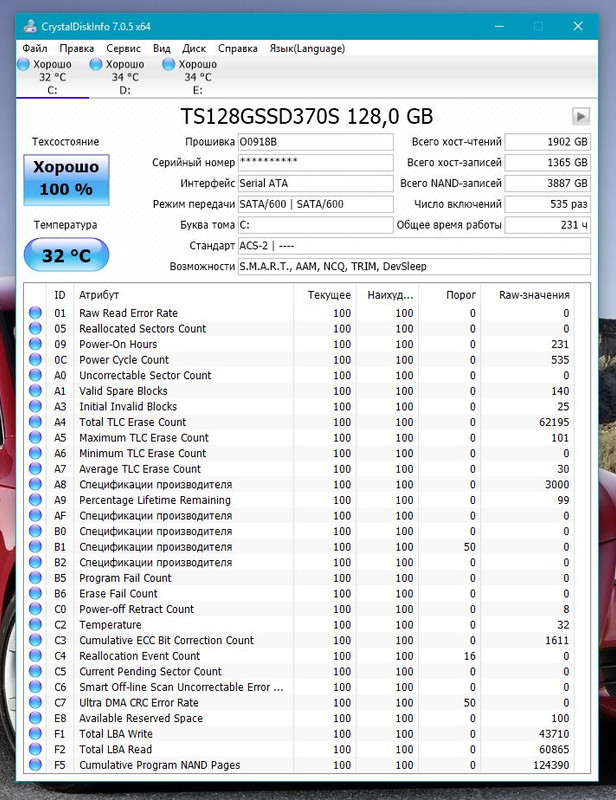The image size is (616, 800).
Task: Click the NAND writes value 3887 GB
Action: point(548,183)
